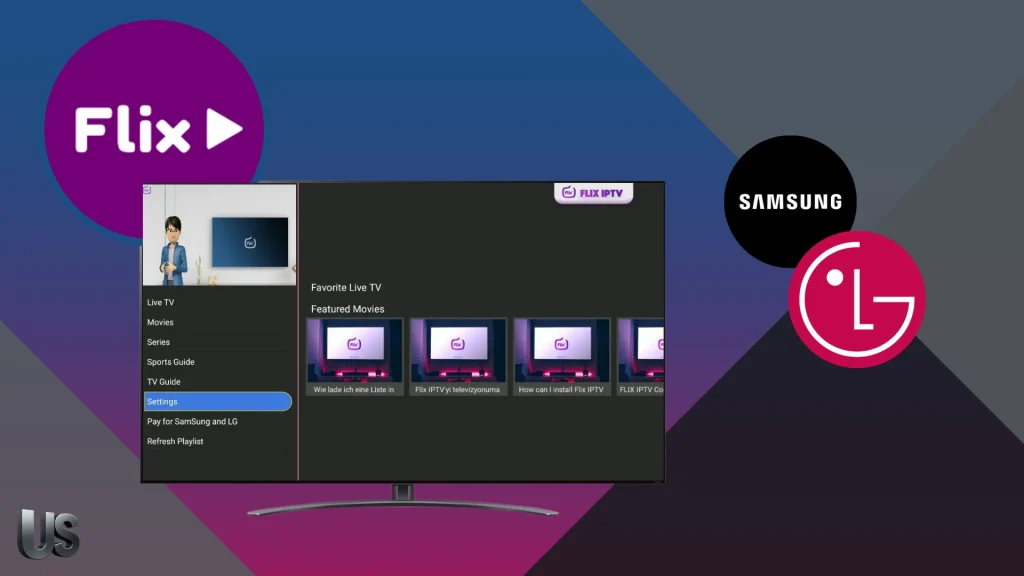1024x576 pixels.
Task: Click the black Samsung logo circle
Action: pyautogui.click(x=790, y=201)
